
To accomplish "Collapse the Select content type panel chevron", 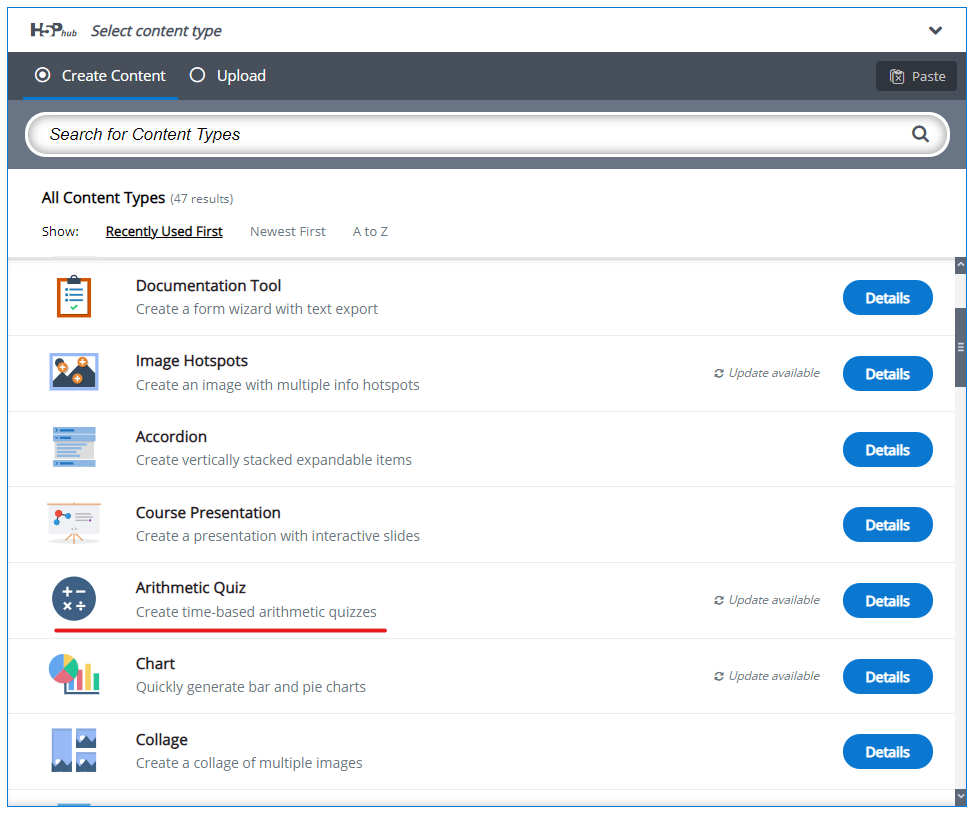I will pos(935,31).
